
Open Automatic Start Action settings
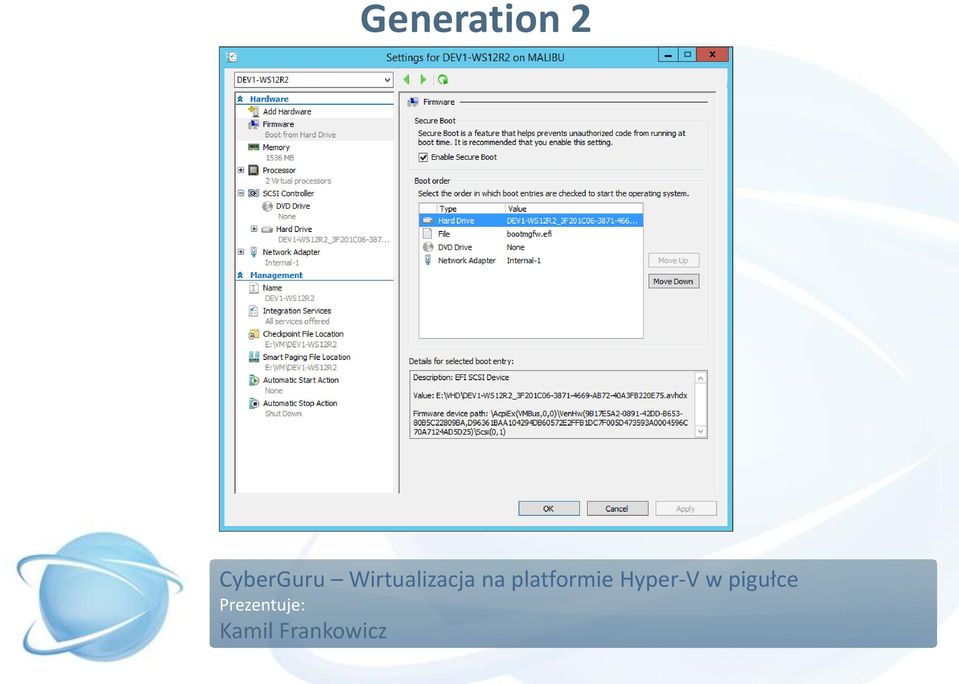coord(300,380)
